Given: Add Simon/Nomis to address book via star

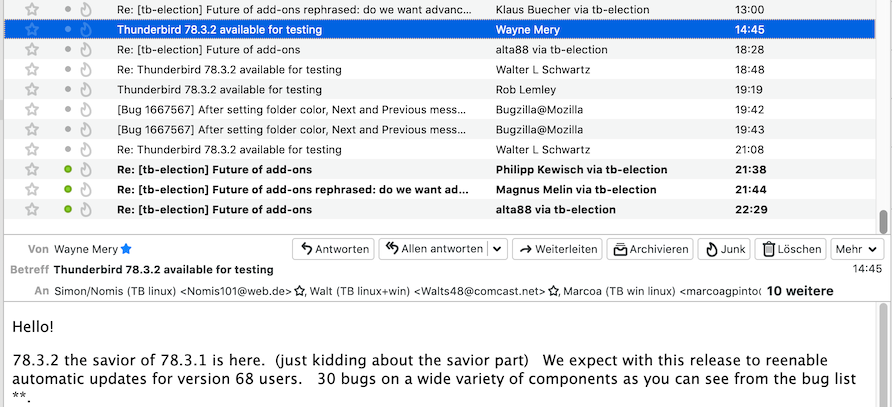Looking at the screenshot, I should pos(299,291).
